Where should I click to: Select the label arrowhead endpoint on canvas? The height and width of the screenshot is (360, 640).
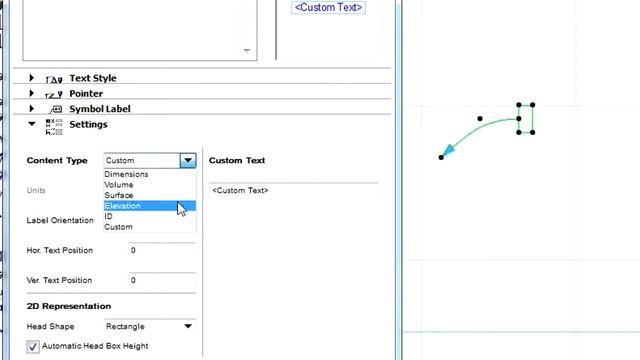441,158
